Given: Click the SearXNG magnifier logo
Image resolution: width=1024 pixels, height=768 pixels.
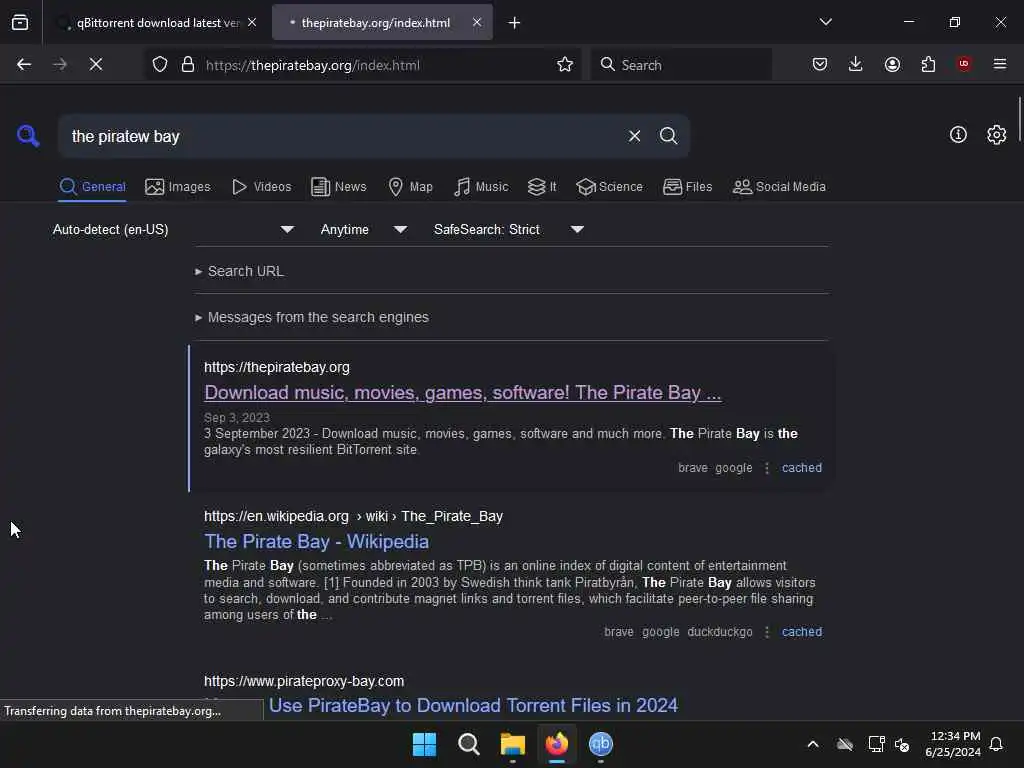Looking at the screenshot, I should click(x=28, y=136).
